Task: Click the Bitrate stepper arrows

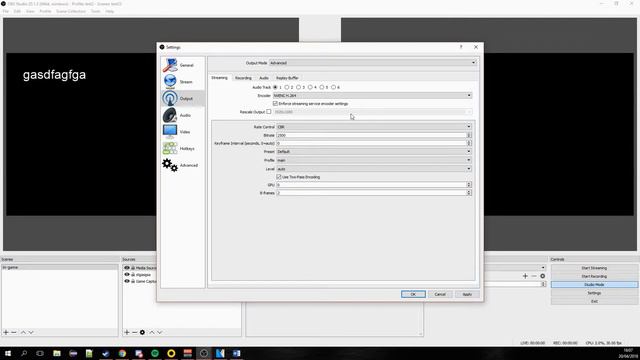Action: click(x=469, y=135)
